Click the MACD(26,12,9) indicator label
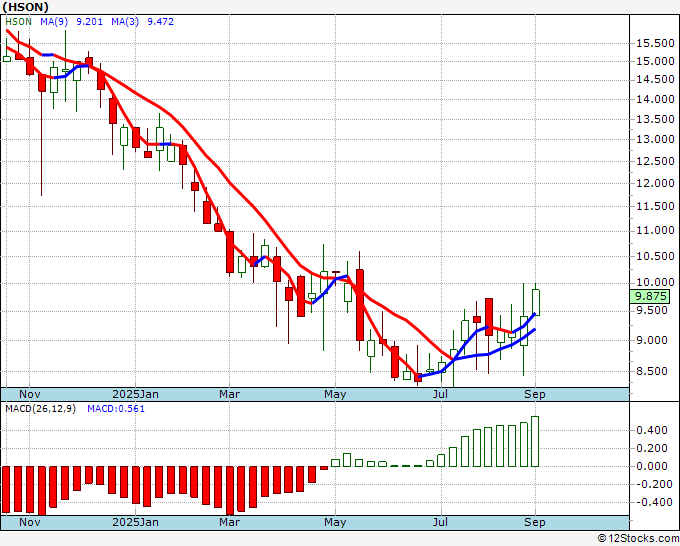 40,409
